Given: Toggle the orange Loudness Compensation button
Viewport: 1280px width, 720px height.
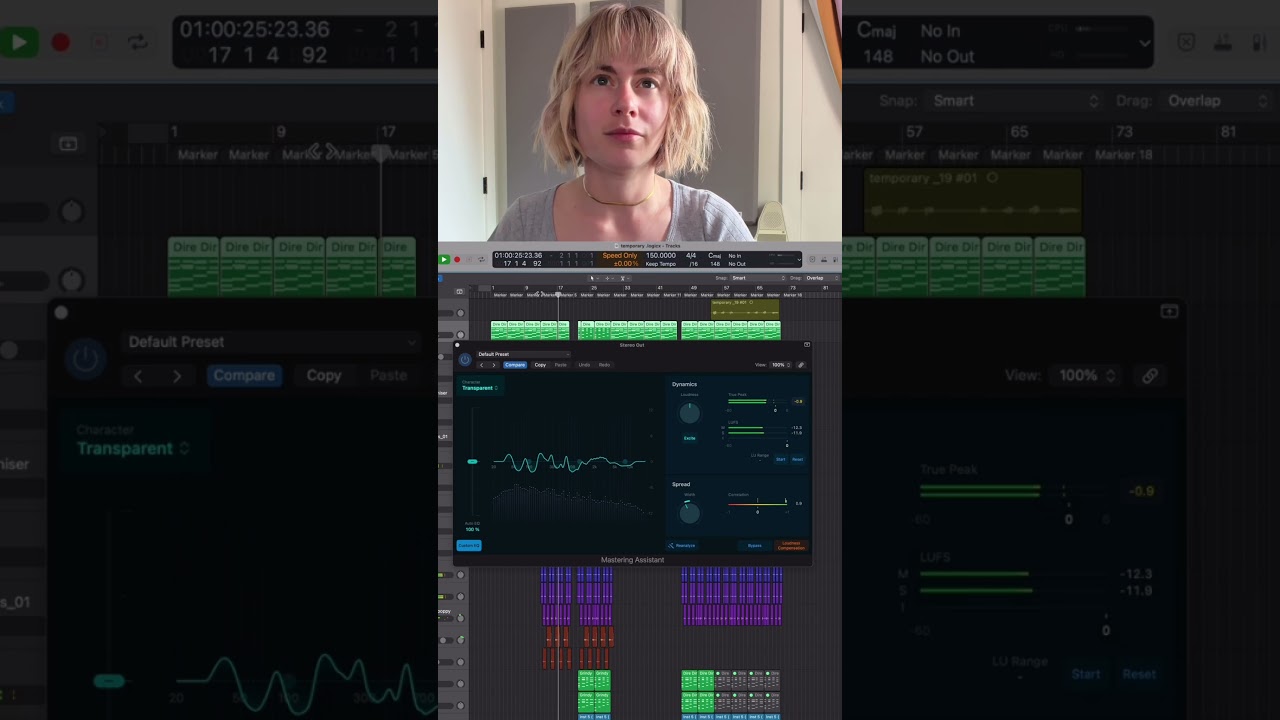Looking at the screenshot, I should 791,546.
